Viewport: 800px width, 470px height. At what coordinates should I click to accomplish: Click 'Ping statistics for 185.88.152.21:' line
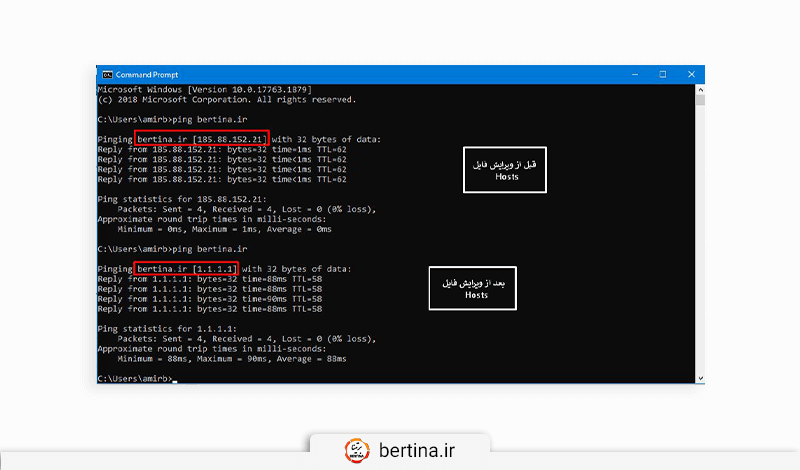[182, 199]
